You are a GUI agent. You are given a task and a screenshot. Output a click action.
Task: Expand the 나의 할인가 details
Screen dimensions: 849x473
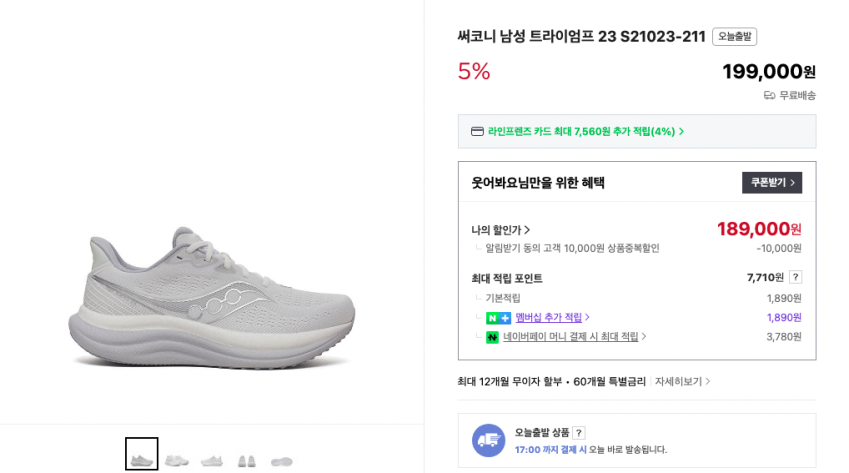501,230
